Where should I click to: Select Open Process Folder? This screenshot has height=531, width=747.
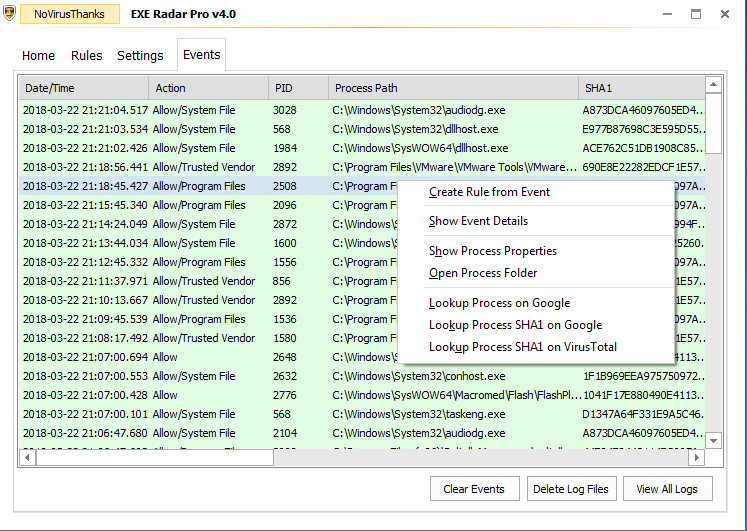[483, 273]
